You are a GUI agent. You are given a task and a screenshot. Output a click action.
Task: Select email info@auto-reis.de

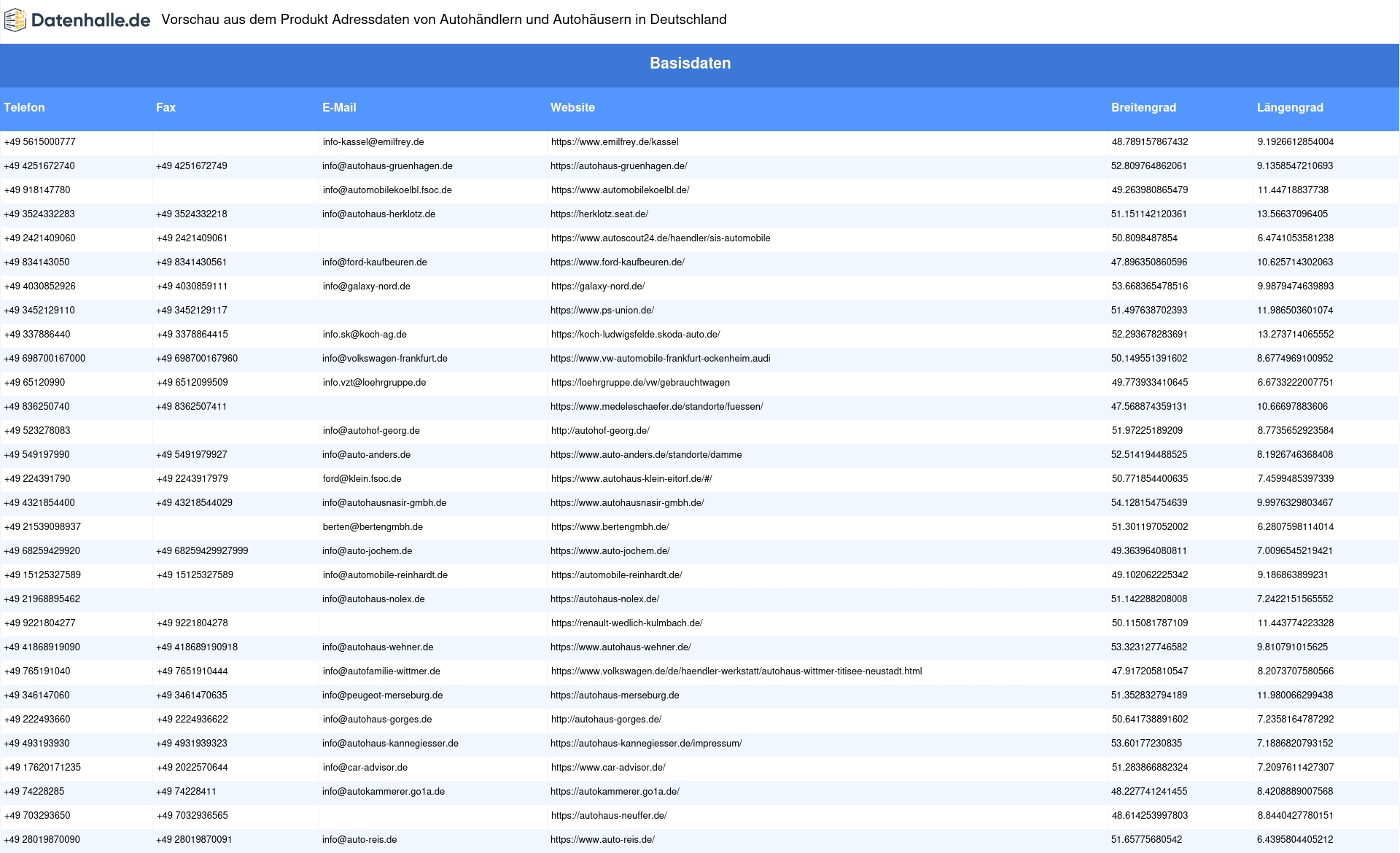tap(359, 840)
